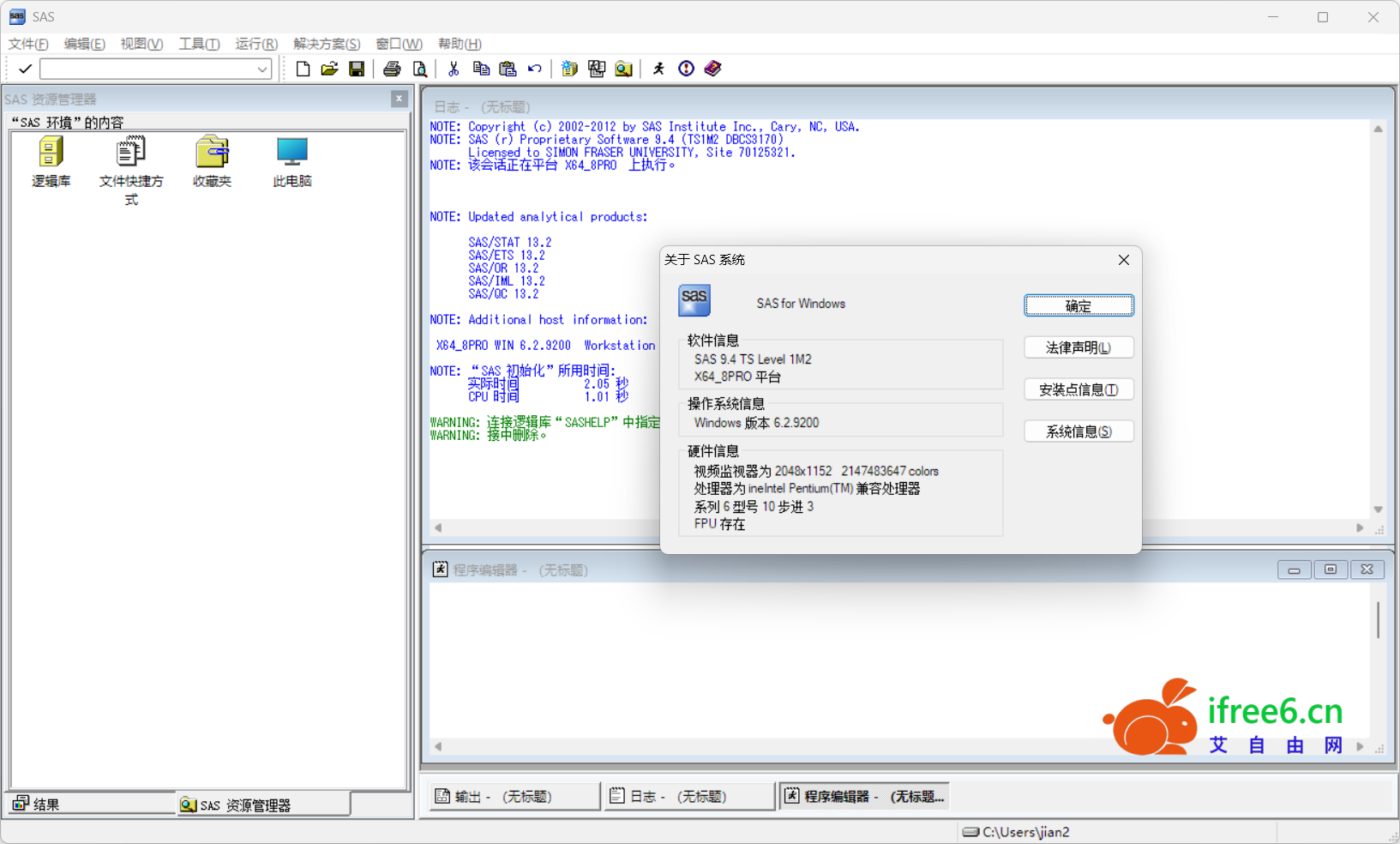
Task: Expand the command box dropdown arrow
Action: point(262,69)
